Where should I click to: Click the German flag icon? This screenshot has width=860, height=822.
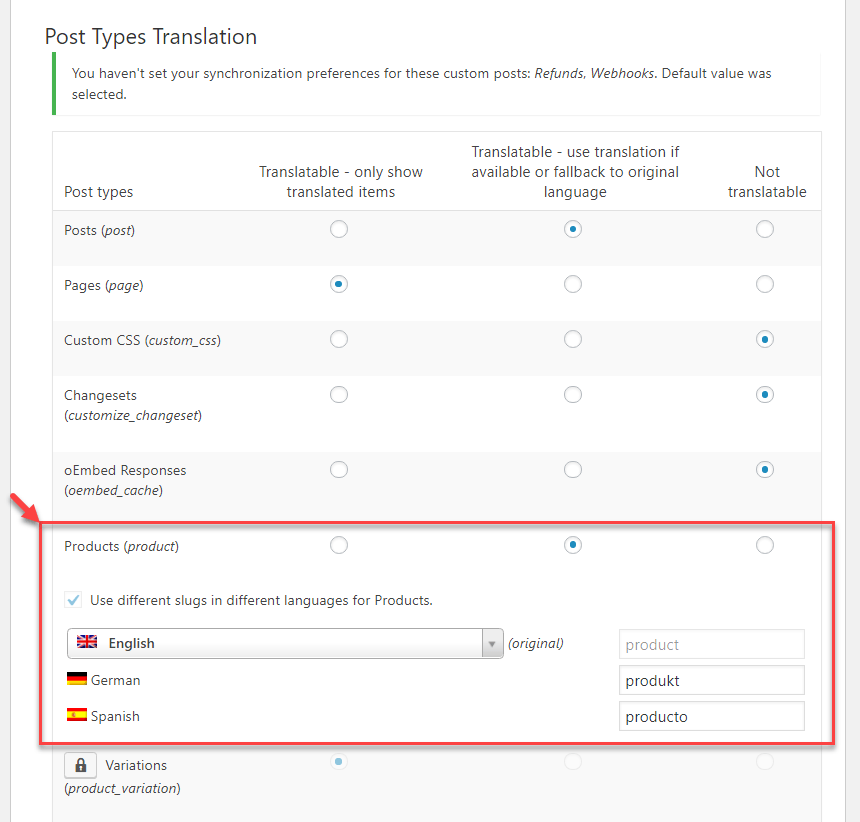tap(76, 679)
